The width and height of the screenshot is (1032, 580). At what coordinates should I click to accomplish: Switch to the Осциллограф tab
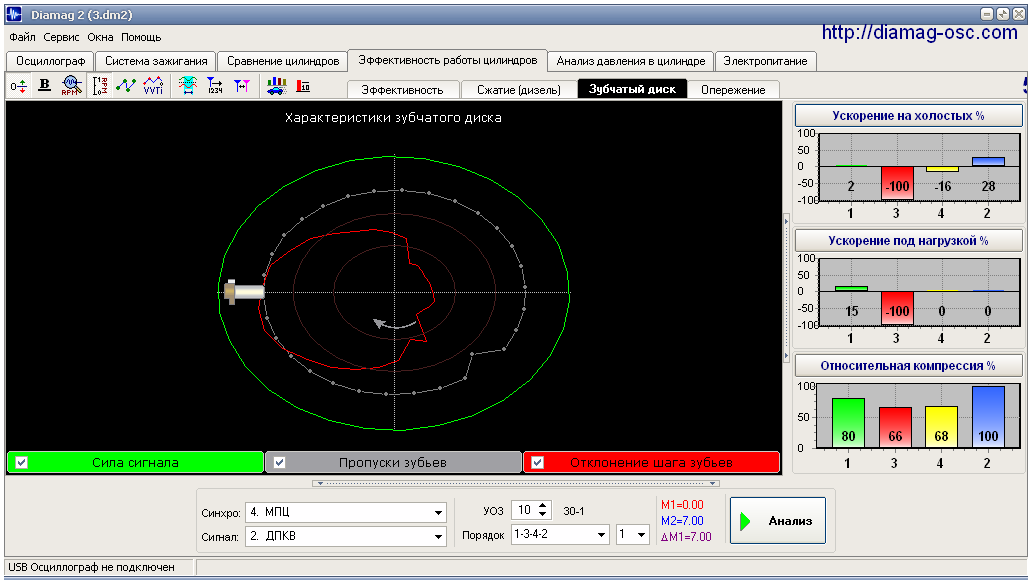51,61
